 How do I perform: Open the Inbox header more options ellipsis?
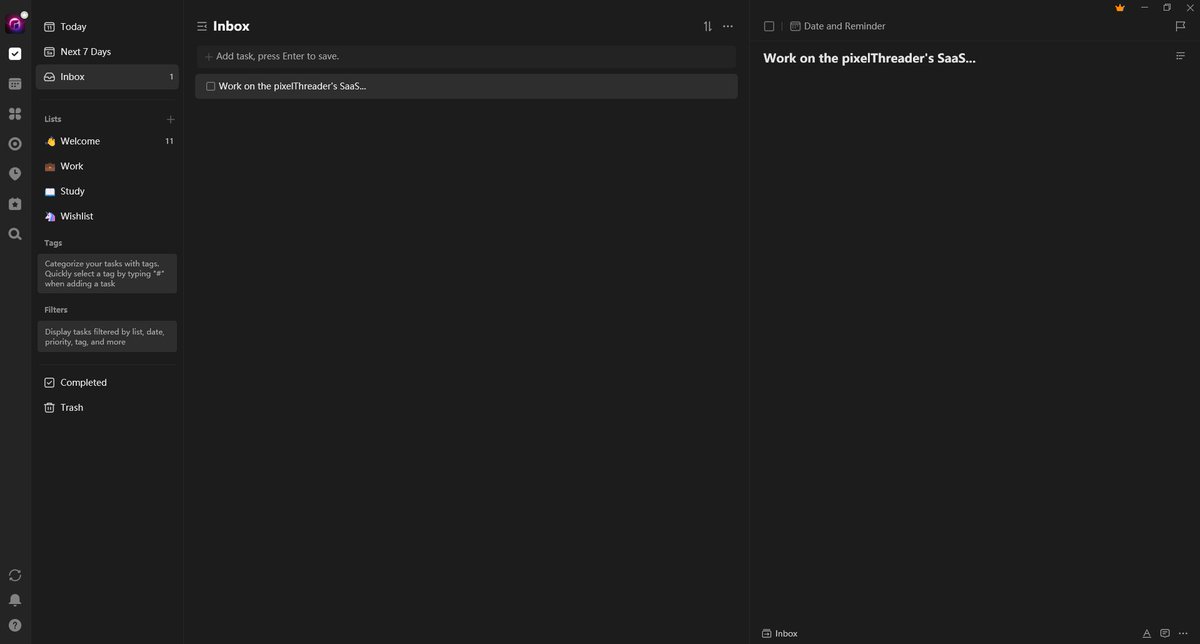(x=728, y=26)
